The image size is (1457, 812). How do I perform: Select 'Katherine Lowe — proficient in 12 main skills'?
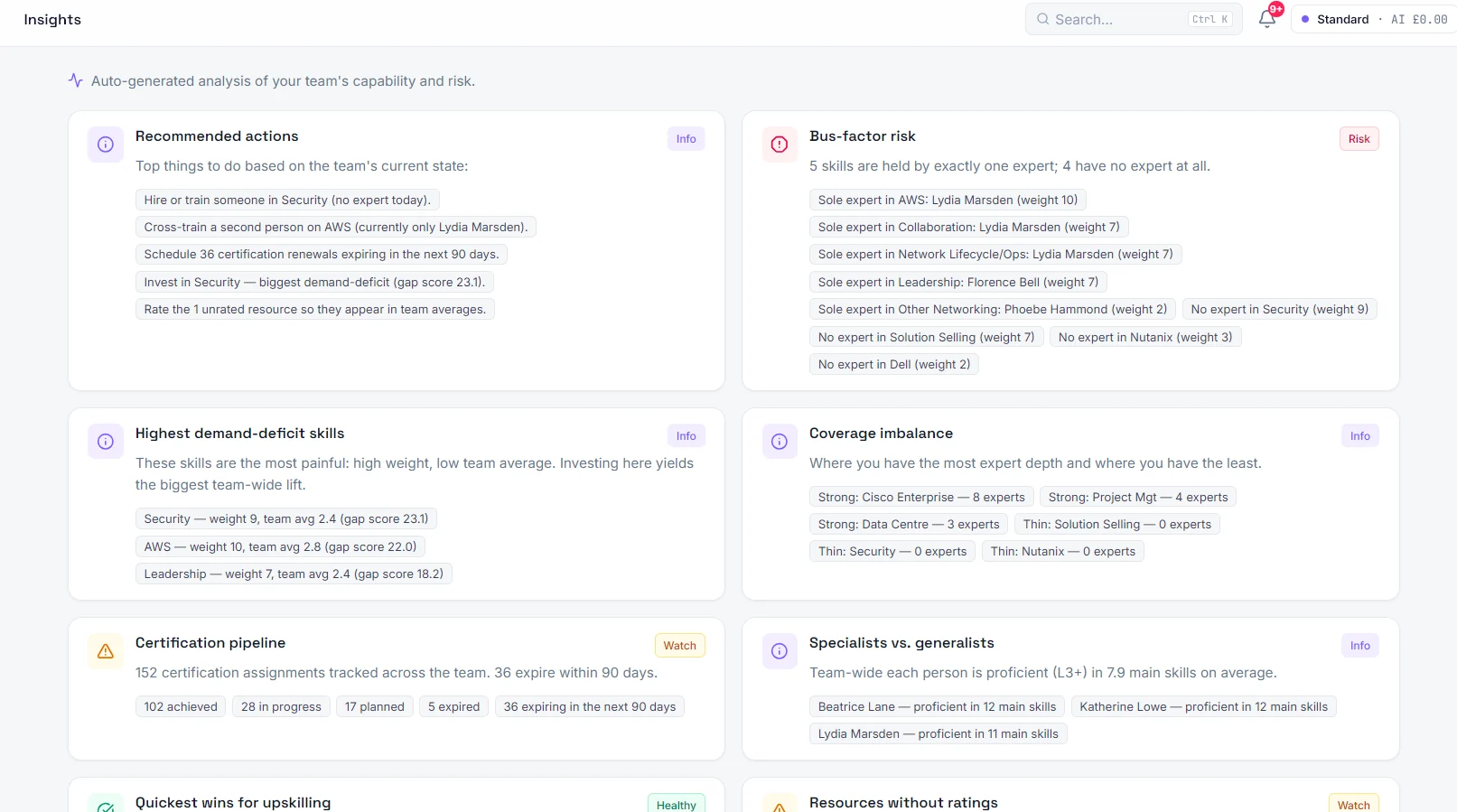[1204, 707]
